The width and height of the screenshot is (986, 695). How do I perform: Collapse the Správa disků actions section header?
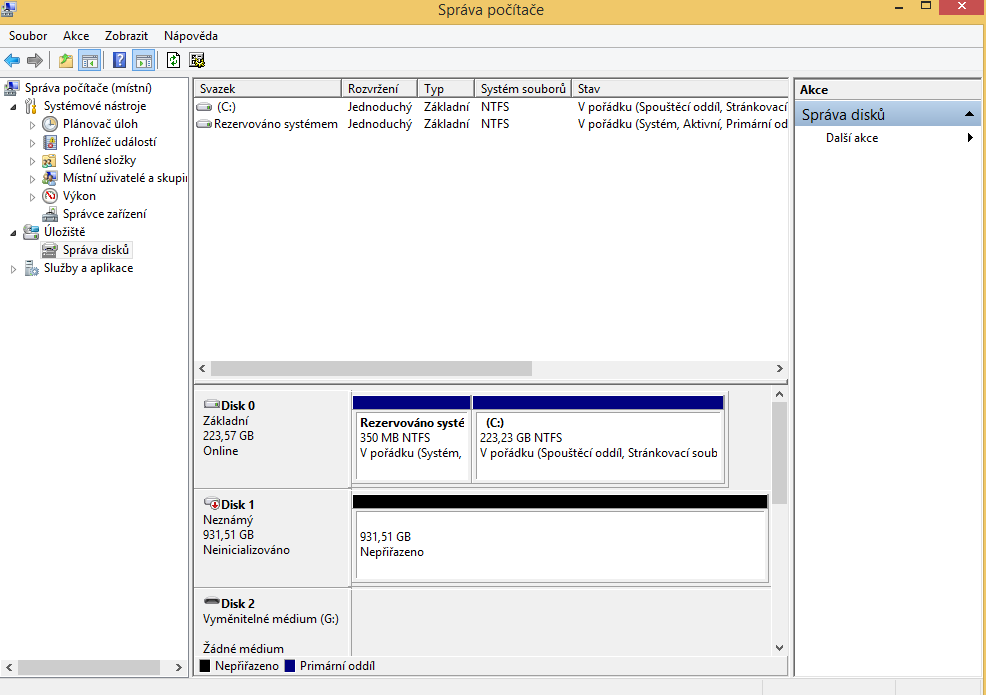click(969, 115)
